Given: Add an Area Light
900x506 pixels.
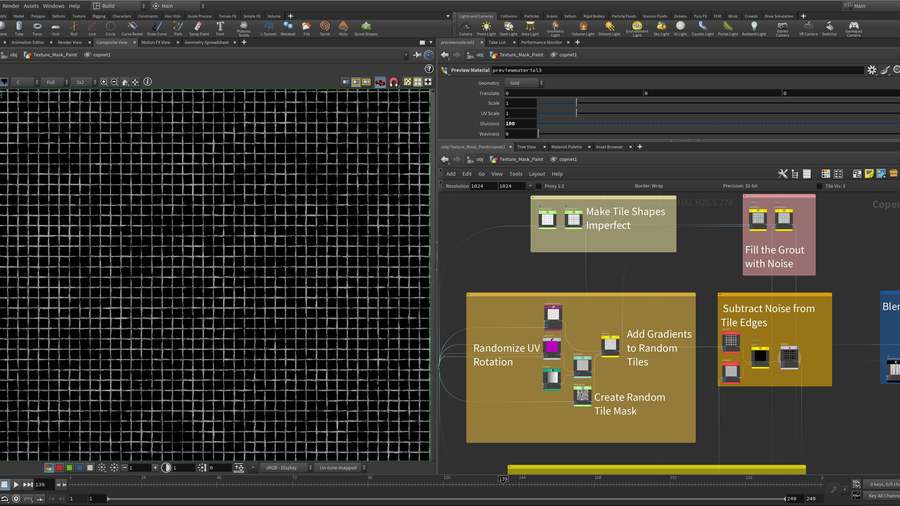Looking at the screenshot, I should tap(530, 28).
